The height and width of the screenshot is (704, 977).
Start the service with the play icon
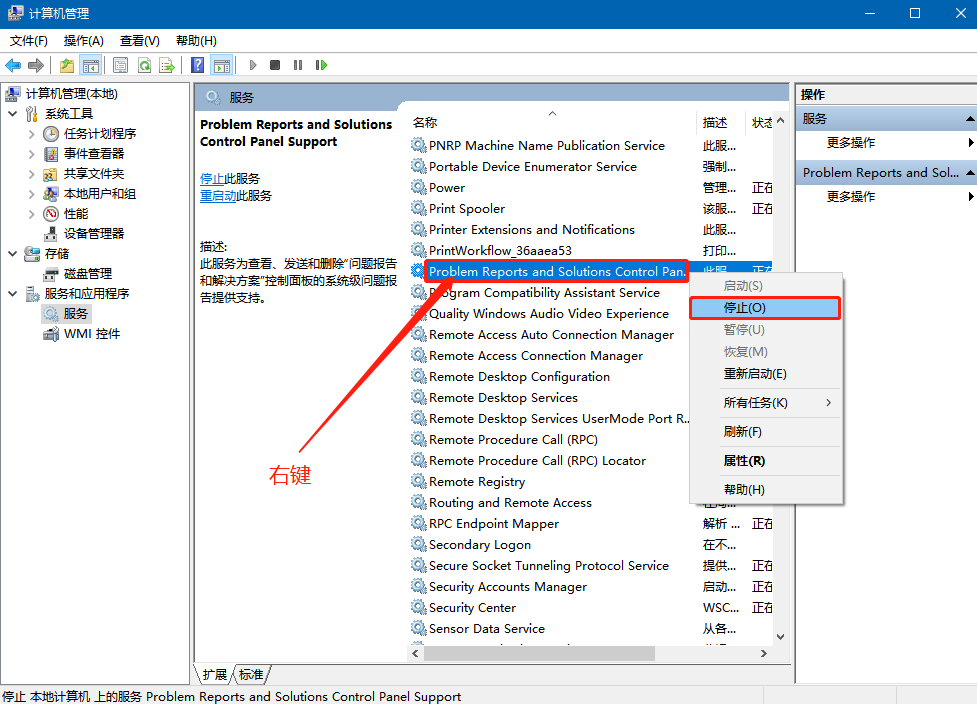click(253, 64)
